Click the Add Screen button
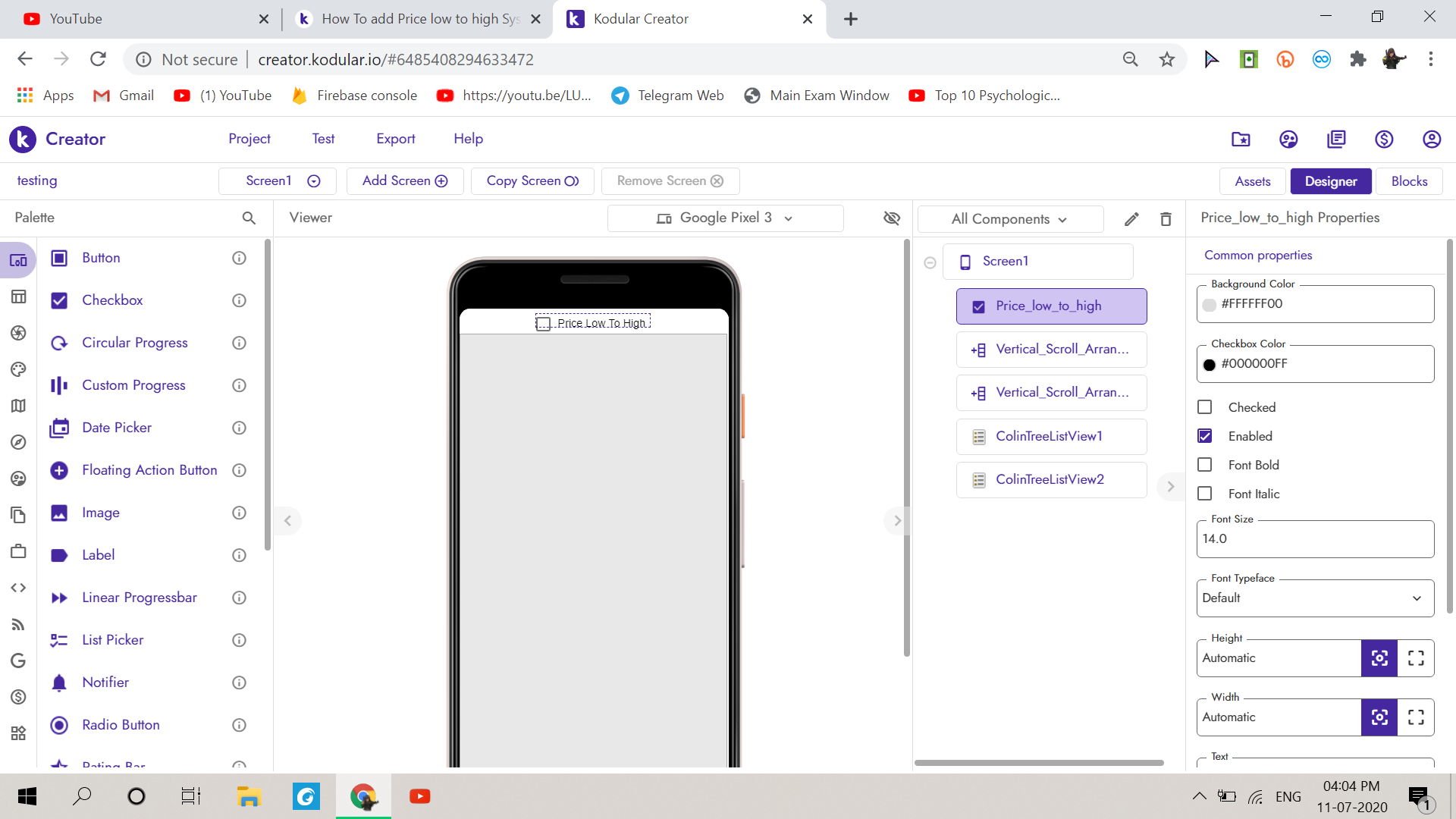The width and height of the screenshot is (1456, 819). (405, 180)
